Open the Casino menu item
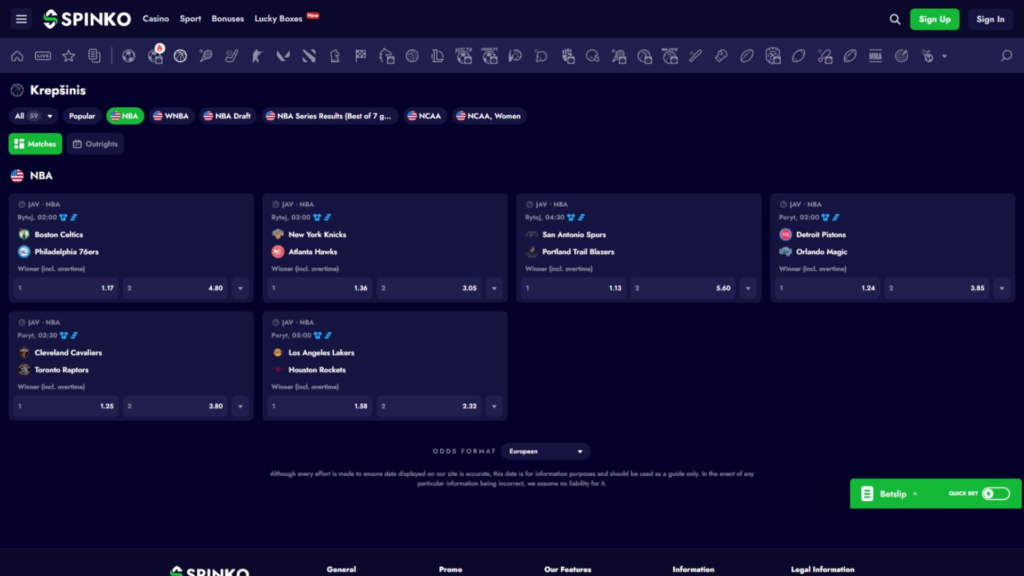Viewport: 1024px width, 576px height. [156, 19]
